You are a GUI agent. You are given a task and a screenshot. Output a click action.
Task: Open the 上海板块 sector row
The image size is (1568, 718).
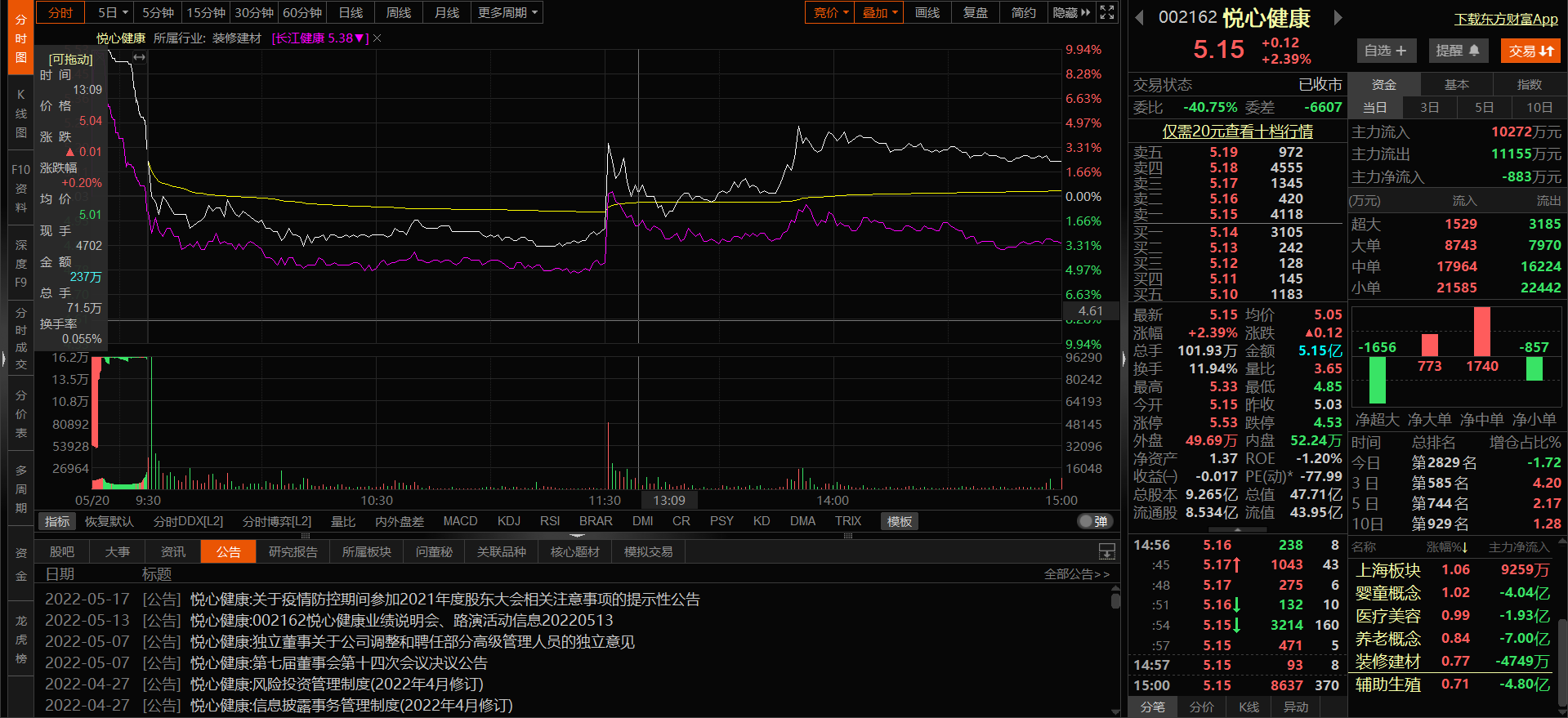tap(1453, 570)
